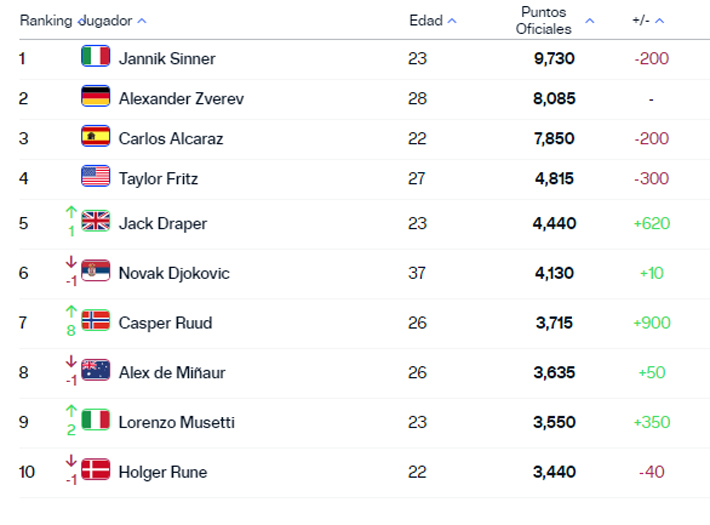Click the Norwegian flag beside Casper Ruud
The height and width of the screenshot is (525, 710).
point(96,321)
